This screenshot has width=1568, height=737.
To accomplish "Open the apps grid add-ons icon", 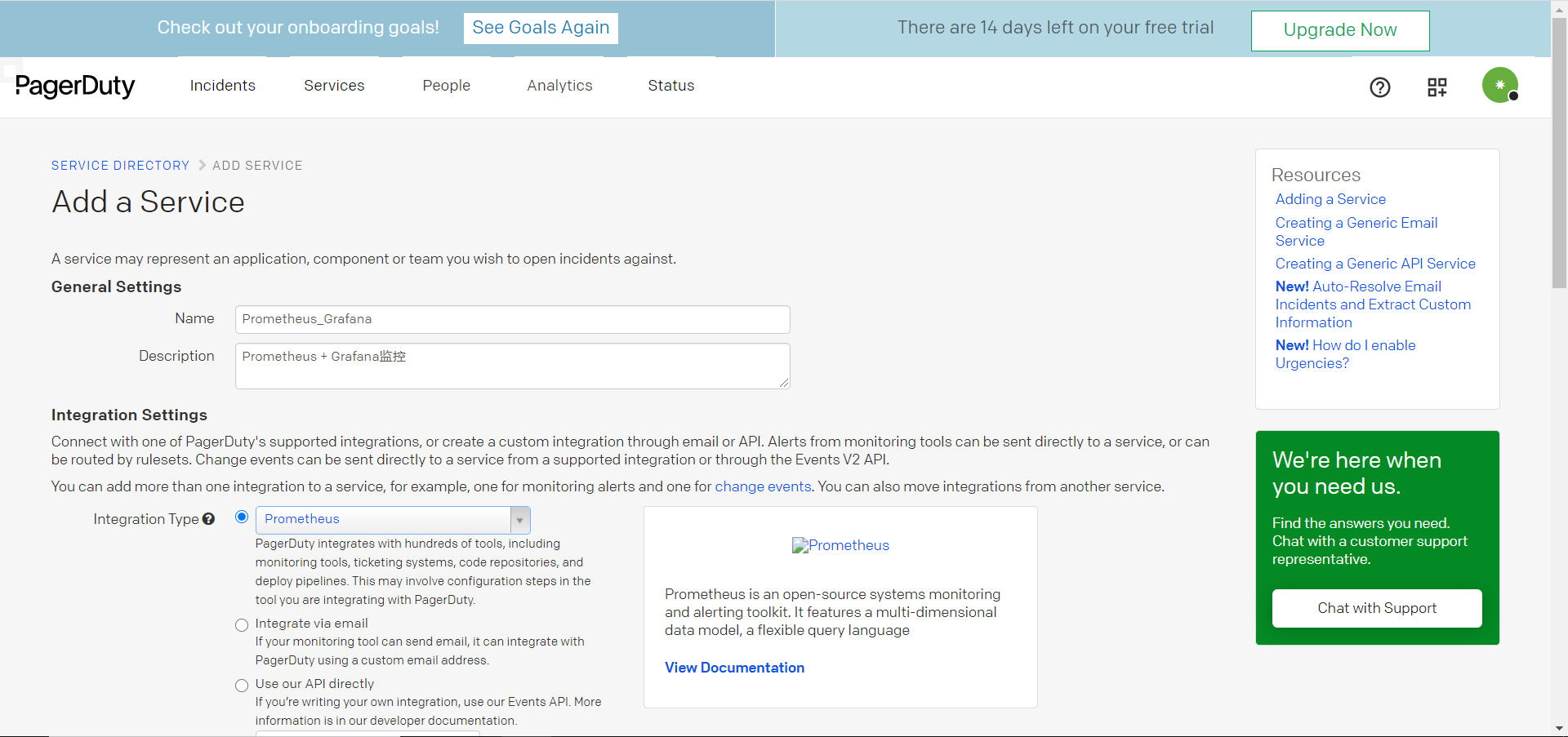I will (x=1437, y=87).
